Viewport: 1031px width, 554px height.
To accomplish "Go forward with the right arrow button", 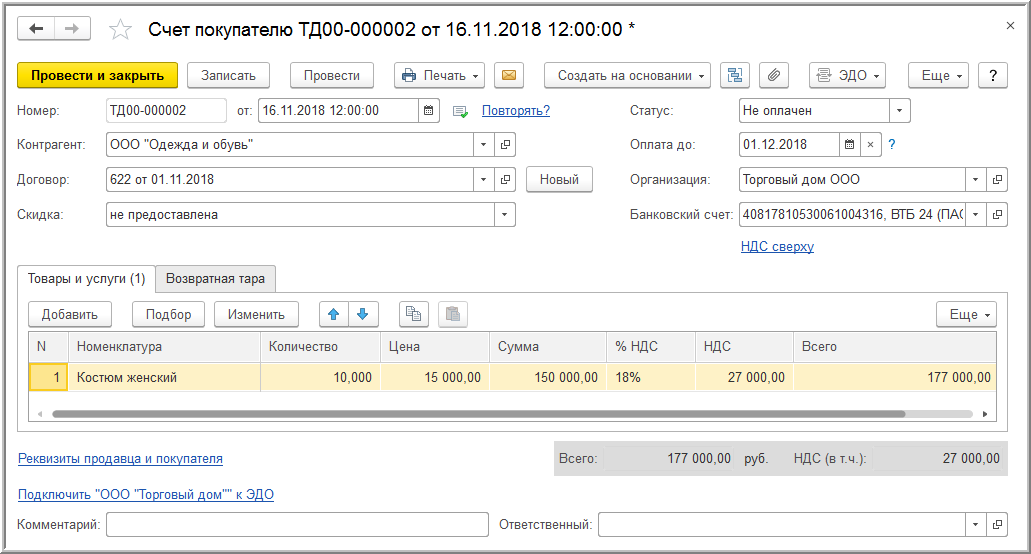I will [72, 29].
